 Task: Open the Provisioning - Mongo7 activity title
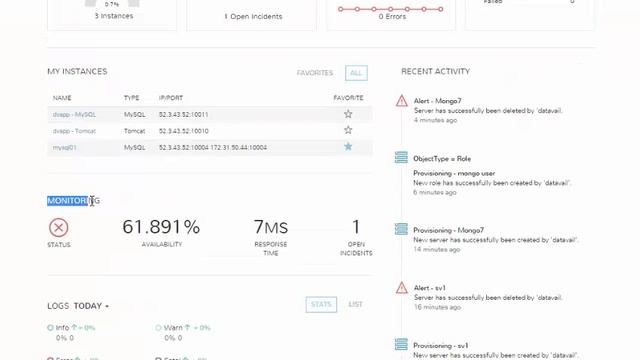[448, 230]
